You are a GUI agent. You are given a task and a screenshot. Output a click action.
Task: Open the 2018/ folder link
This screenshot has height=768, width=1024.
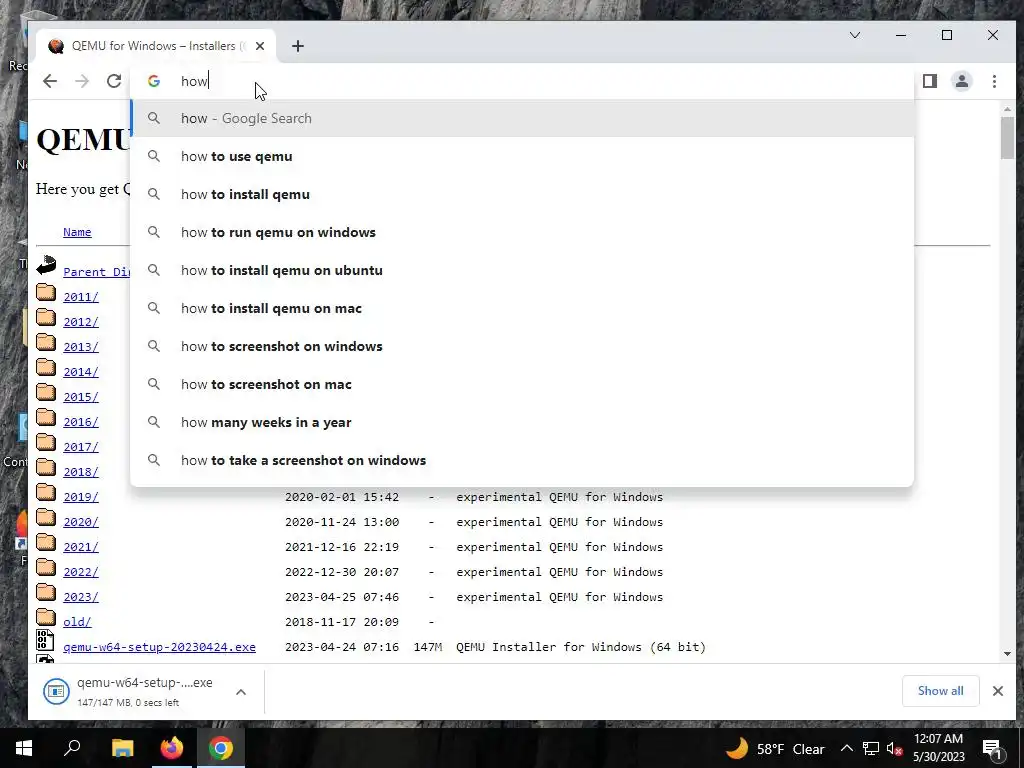81,472
